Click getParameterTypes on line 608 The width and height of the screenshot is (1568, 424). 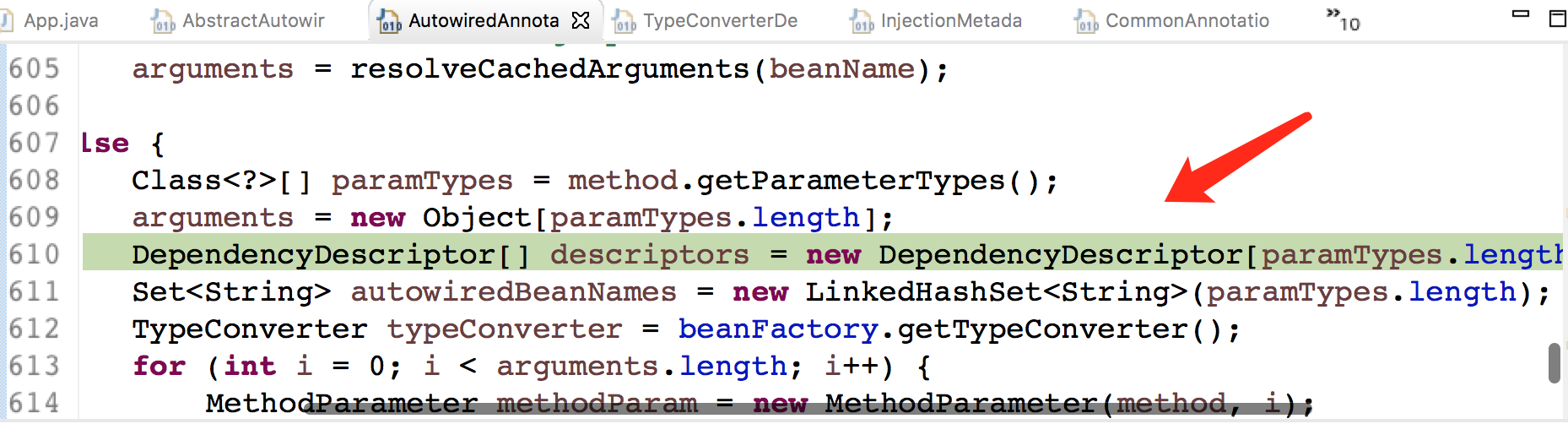[851, 181]
